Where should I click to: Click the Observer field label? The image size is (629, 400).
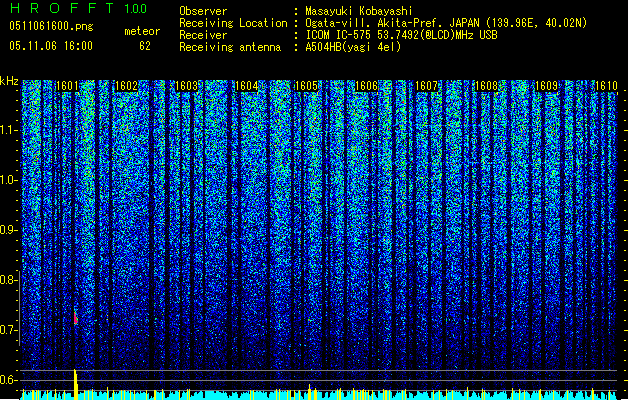(203, 11)
